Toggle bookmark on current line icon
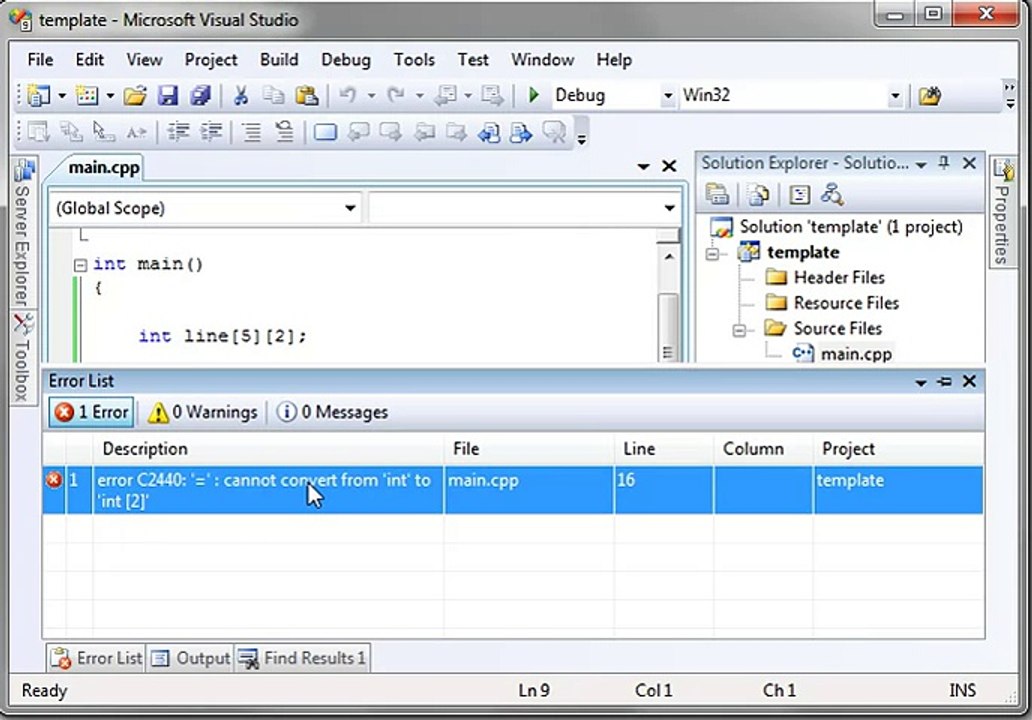 click(325, 132)
